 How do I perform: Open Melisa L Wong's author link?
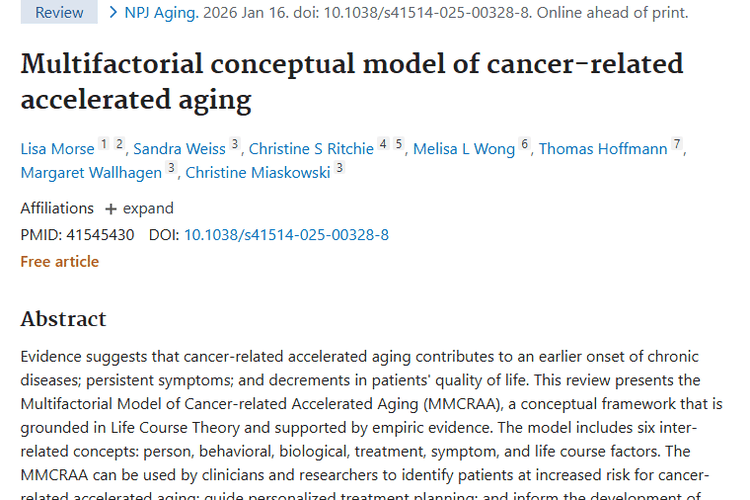464,149
